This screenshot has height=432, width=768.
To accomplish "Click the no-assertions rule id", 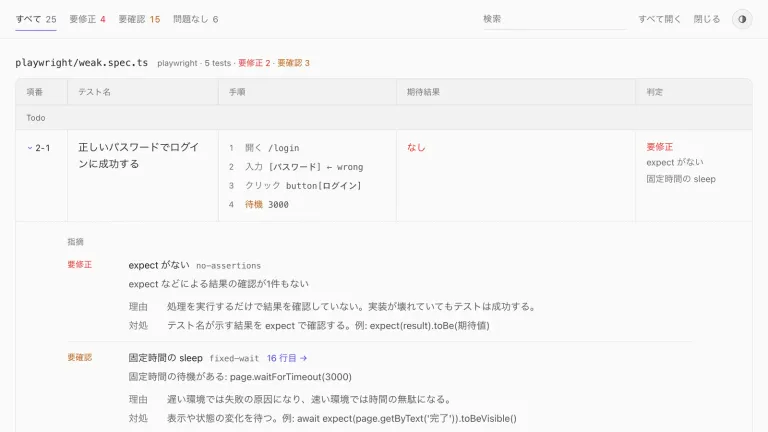I will [228, 265].
